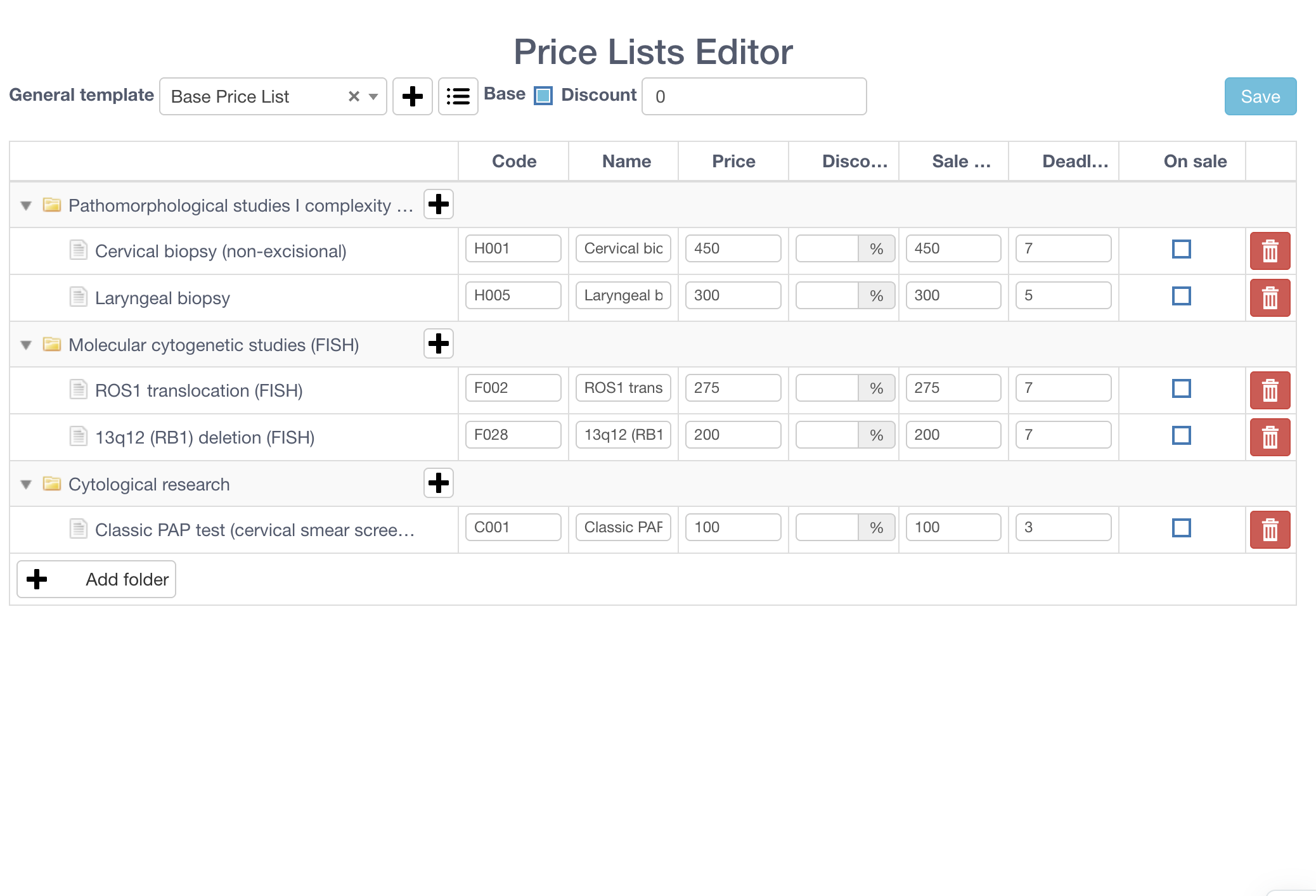Add item to Cytological research folder
The height and width of the screenshot is (896, 1316).
438,483
